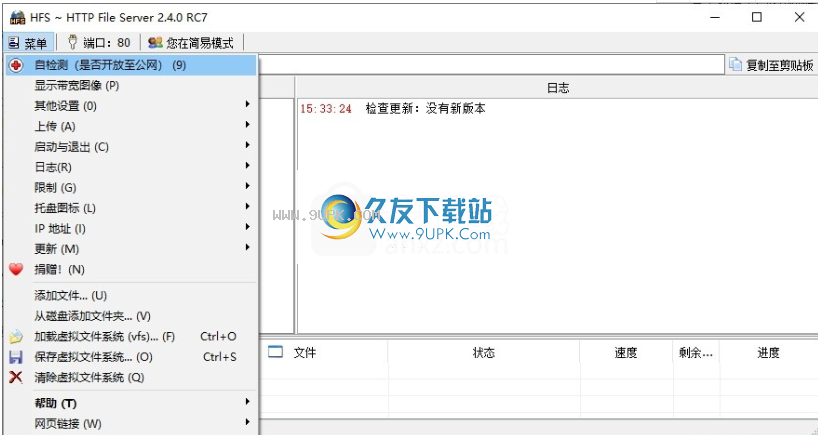Image resolution: width=818 pixels, height=435 pixels.
Task: Expand the 上传 (A) submenu
Action: tap(131, 126)
